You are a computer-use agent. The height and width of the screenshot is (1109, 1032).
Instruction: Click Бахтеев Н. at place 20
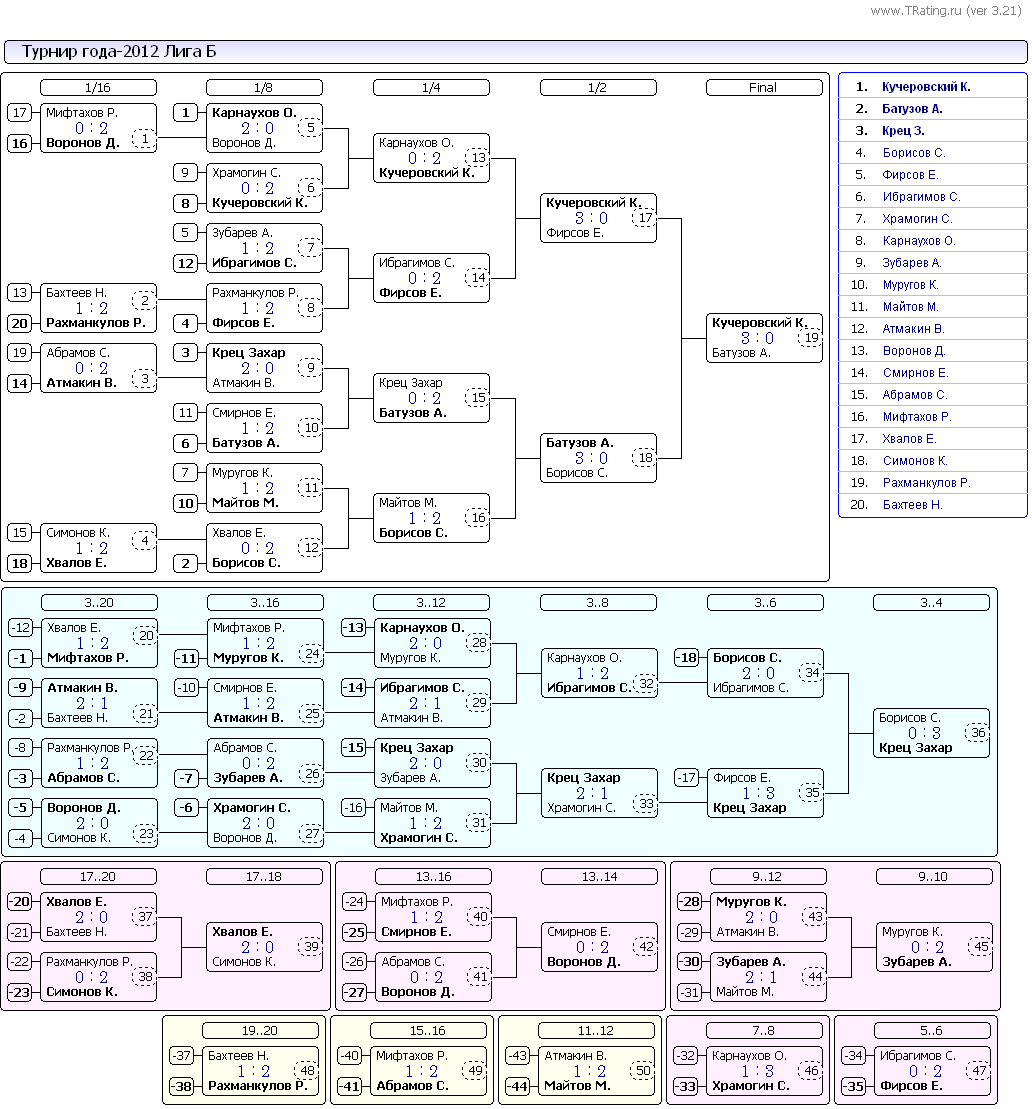(912, 504)
